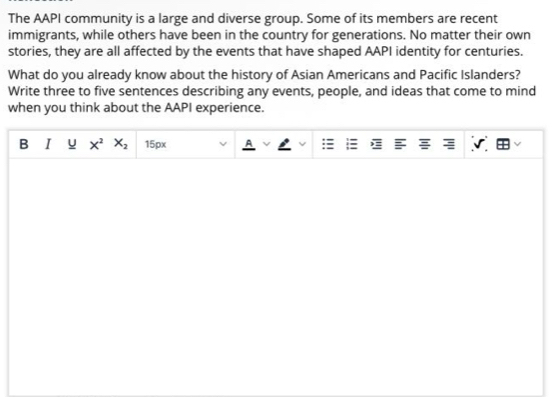Open the equation editor square root icon
Viewport: 559px width, 397px height.
point(479,144)
